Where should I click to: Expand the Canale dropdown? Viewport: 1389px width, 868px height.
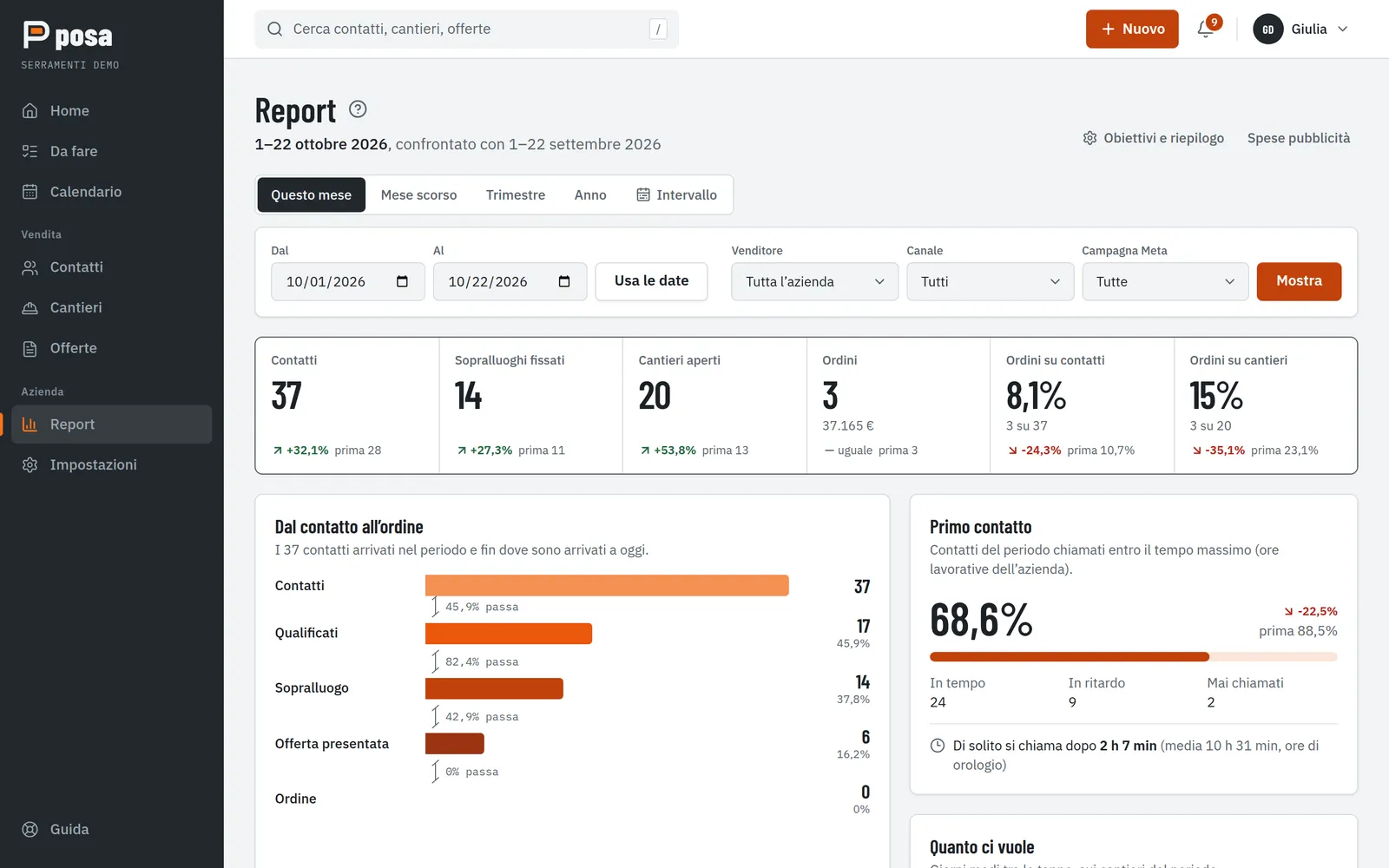990,281
